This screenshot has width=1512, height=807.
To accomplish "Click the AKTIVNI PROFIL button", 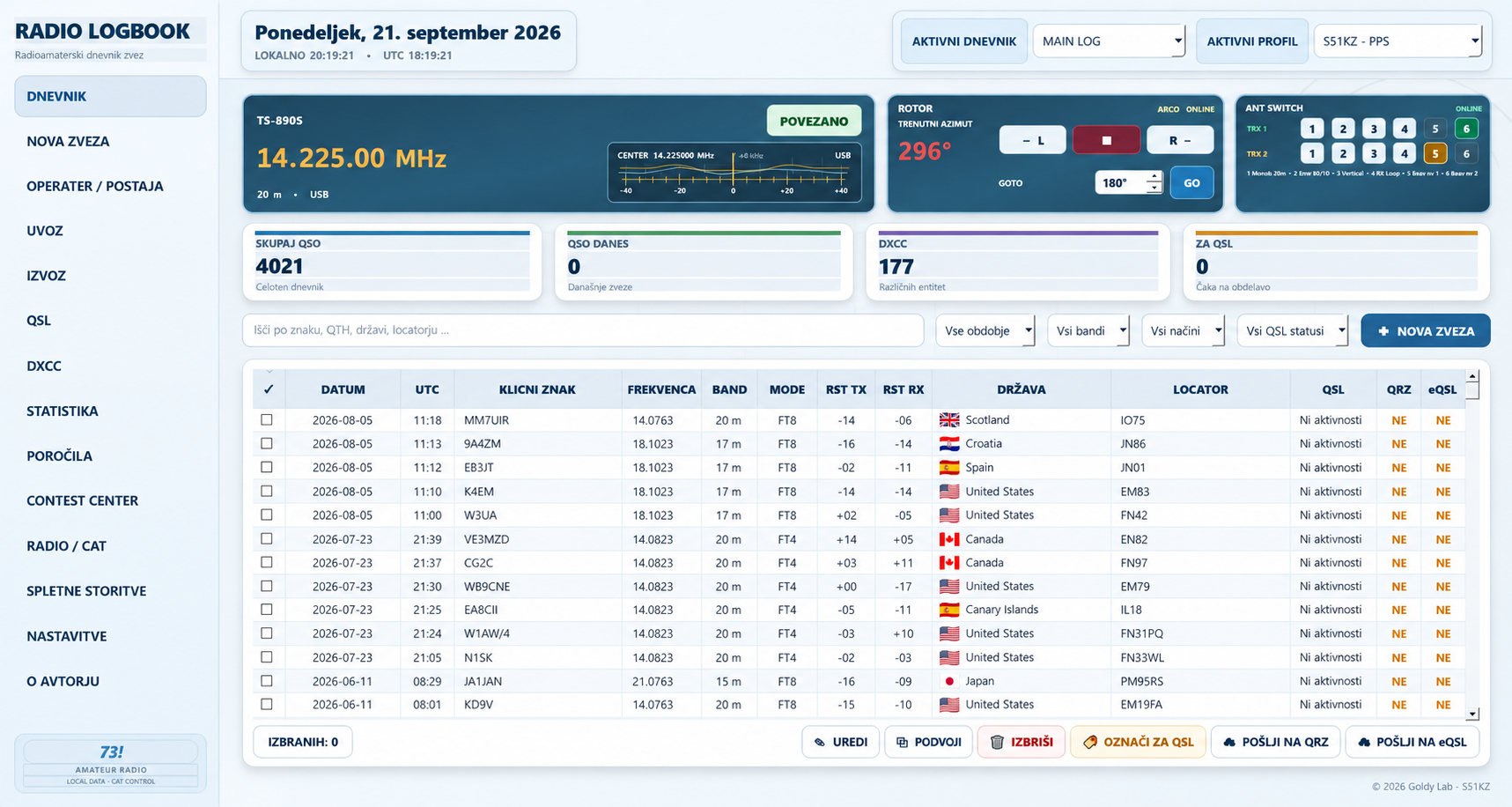I will 1251,41.
